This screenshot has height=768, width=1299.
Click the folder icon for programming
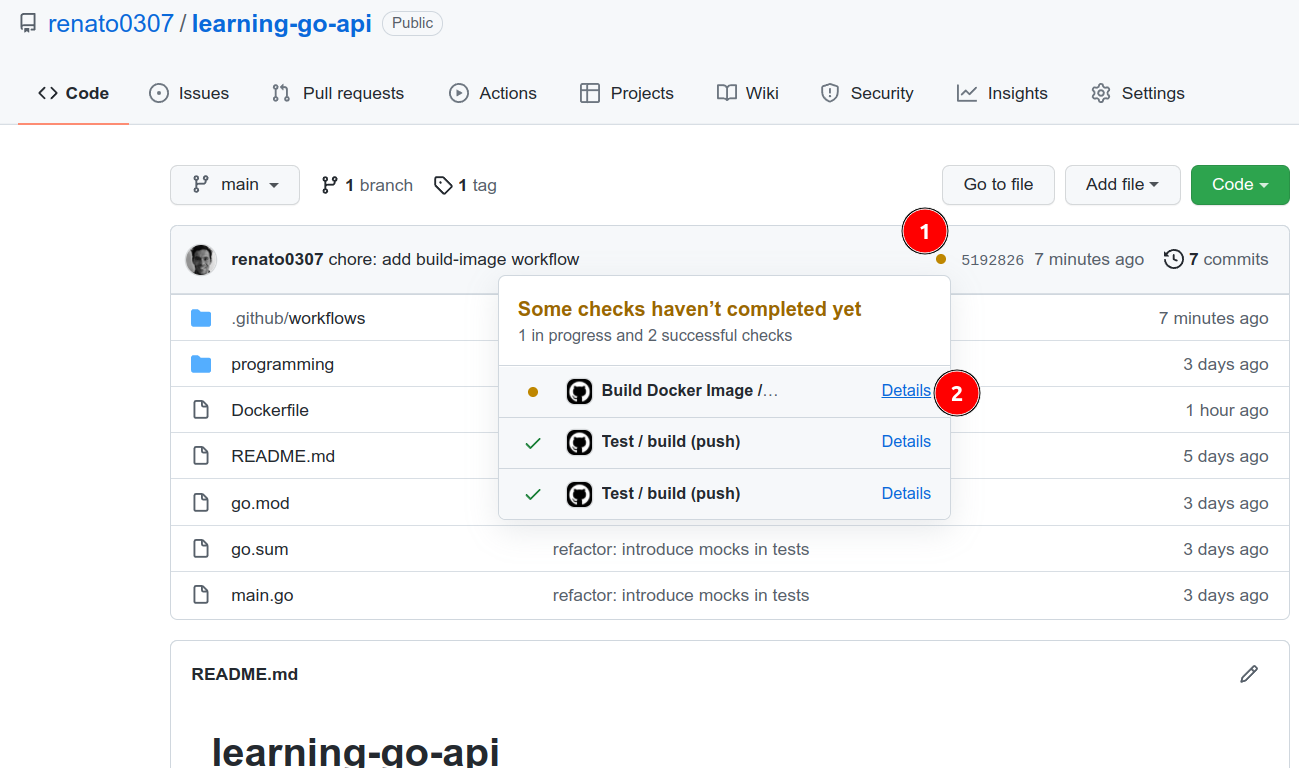click(201, 364)
